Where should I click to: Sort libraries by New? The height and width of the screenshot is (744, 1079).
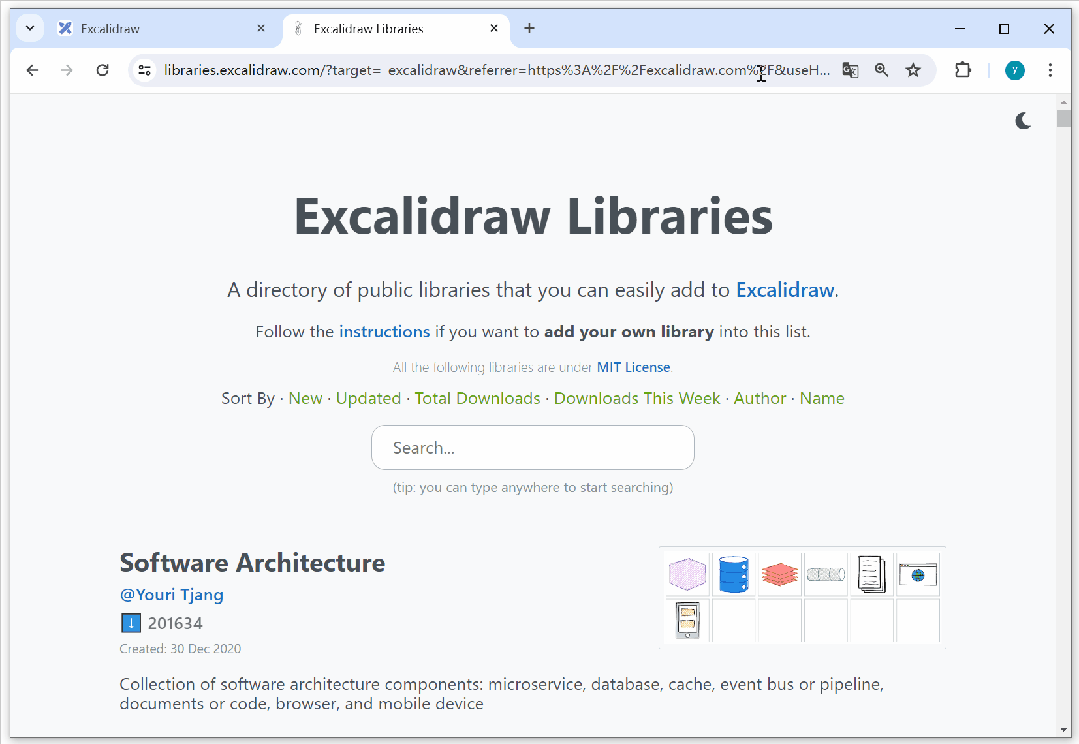(306, 398)
